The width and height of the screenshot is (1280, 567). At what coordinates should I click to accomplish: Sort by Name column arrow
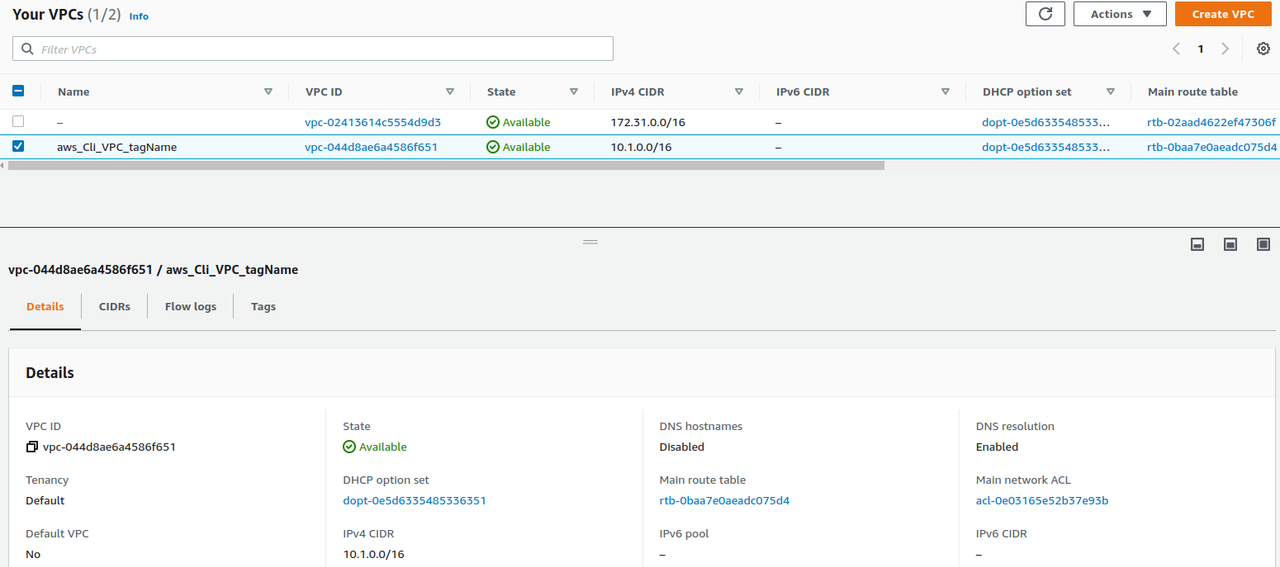click(268, 92)
